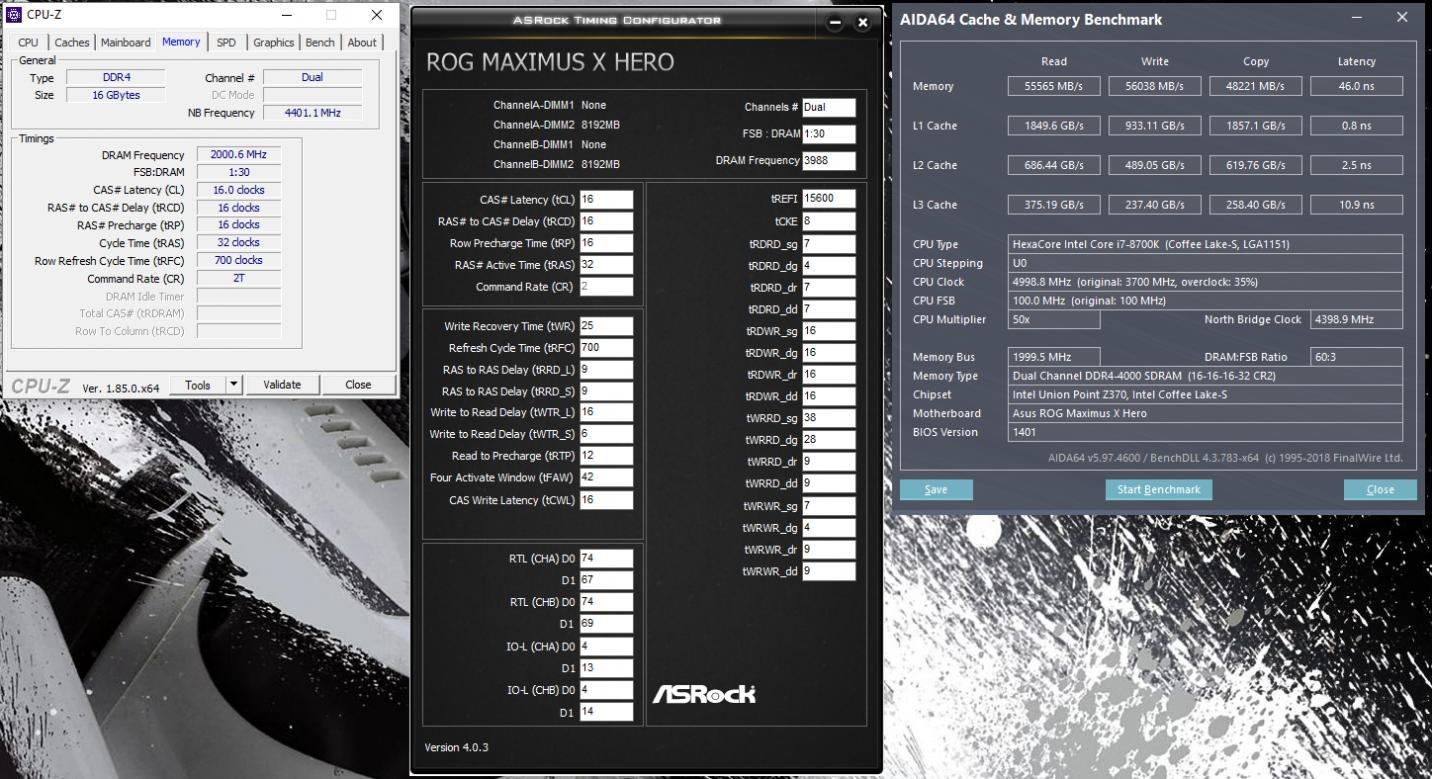The height and width of the screenshot is (779, 1432).
Task: Click the NB Frequency value in CPU-Z
Action: click(312, 113)
